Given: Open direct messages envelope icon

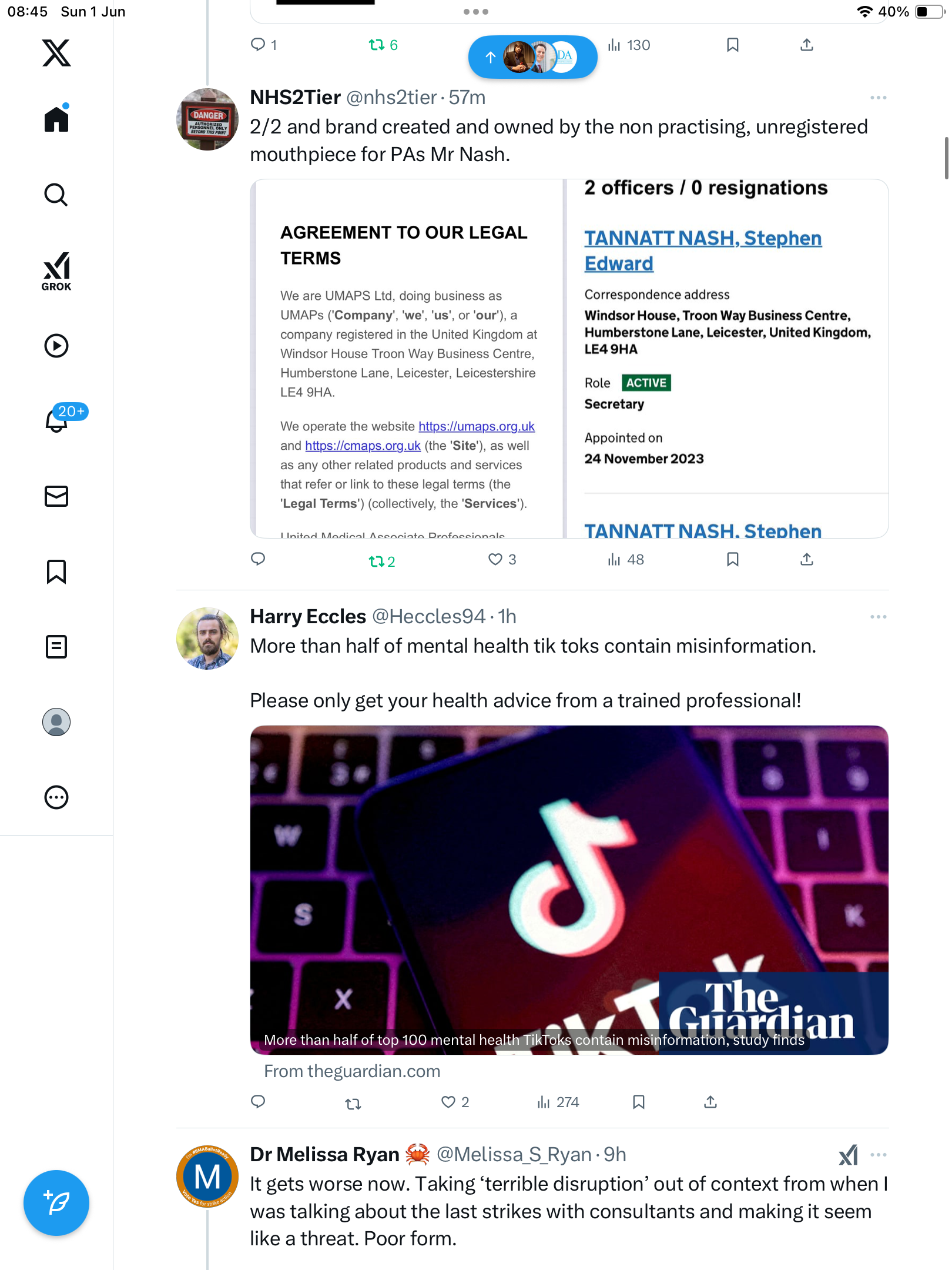Looking at the screenshot, I should click(56, 496).
